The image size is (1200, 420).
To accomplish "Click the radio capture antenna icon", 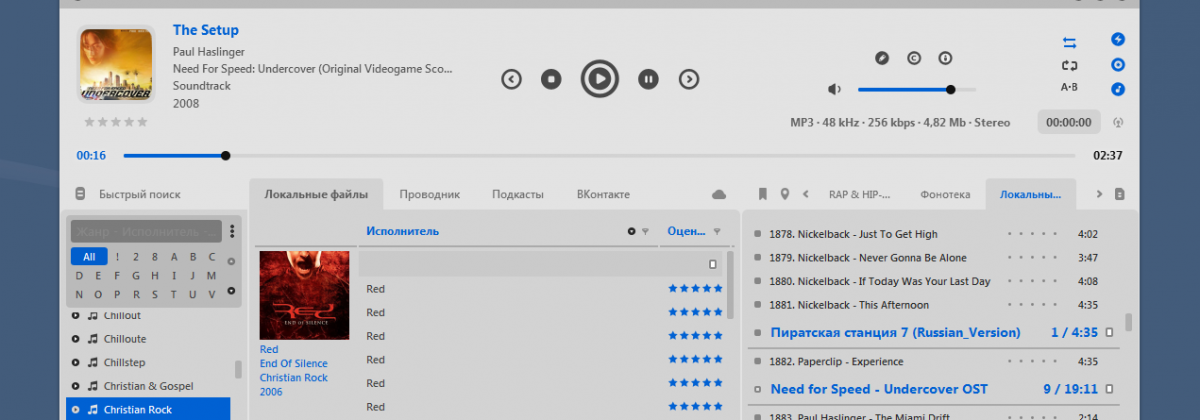I will point(1118,123).
